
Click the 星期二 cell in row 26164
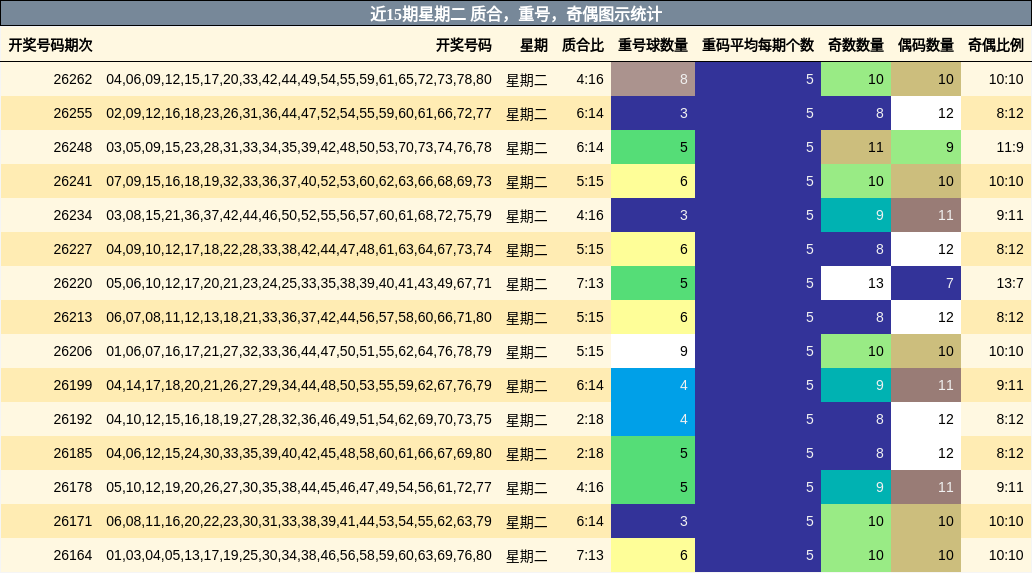pos(527,556)
